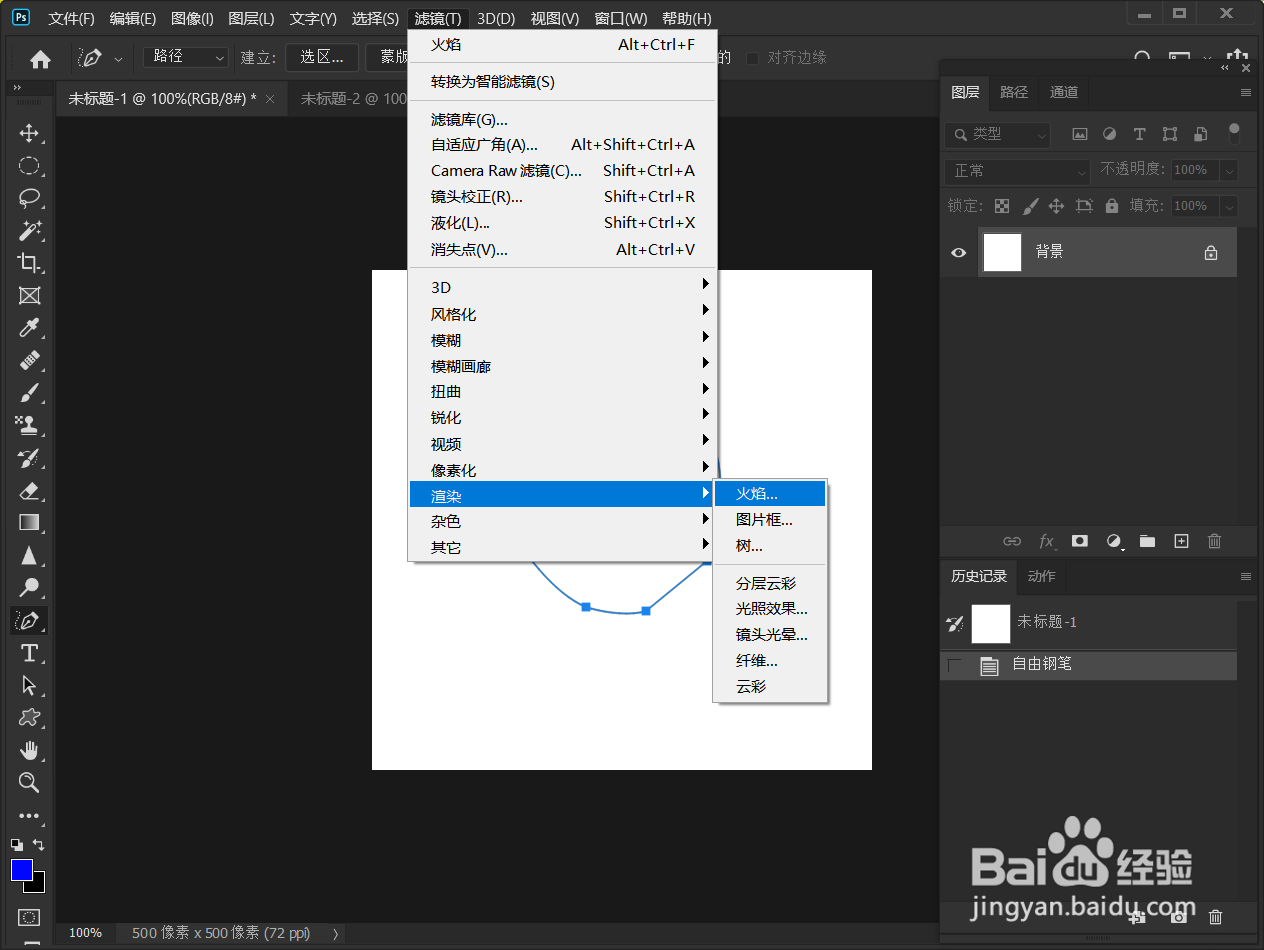Toggle shape layer filter
Viewport: 1264px width, 950px height.
(1170, 134)
